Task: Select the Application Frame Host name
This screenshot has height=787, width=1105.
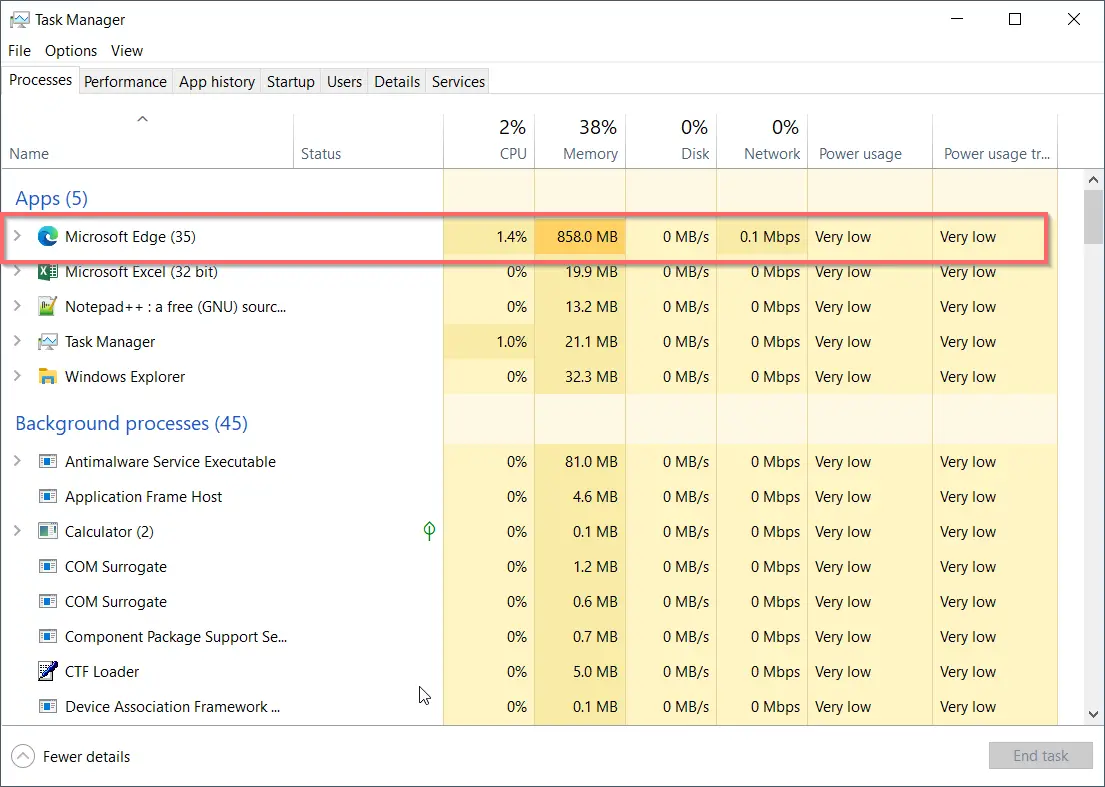Action: tap(143, 497)
